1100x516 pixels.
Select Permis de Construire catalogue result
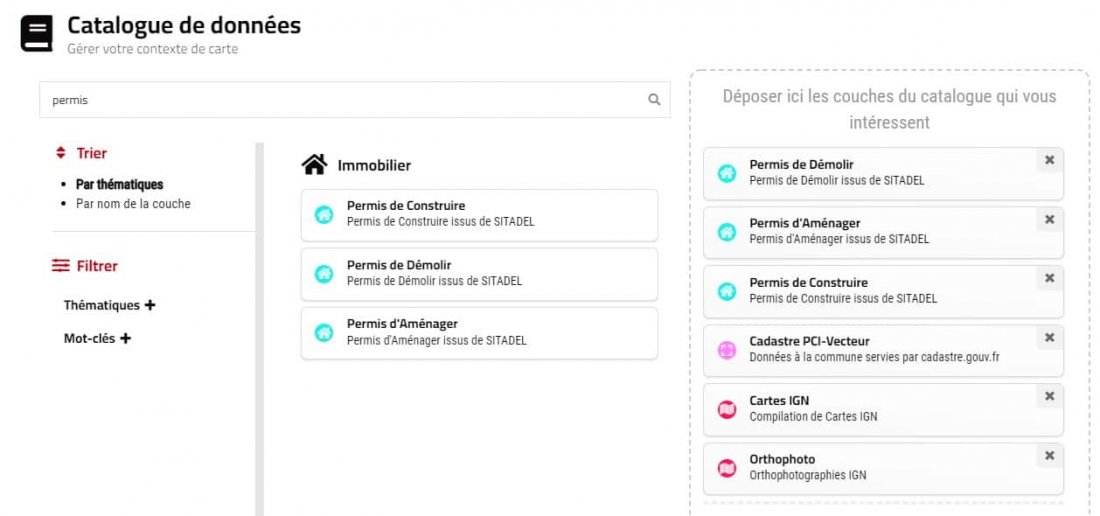tap(479, 214)
